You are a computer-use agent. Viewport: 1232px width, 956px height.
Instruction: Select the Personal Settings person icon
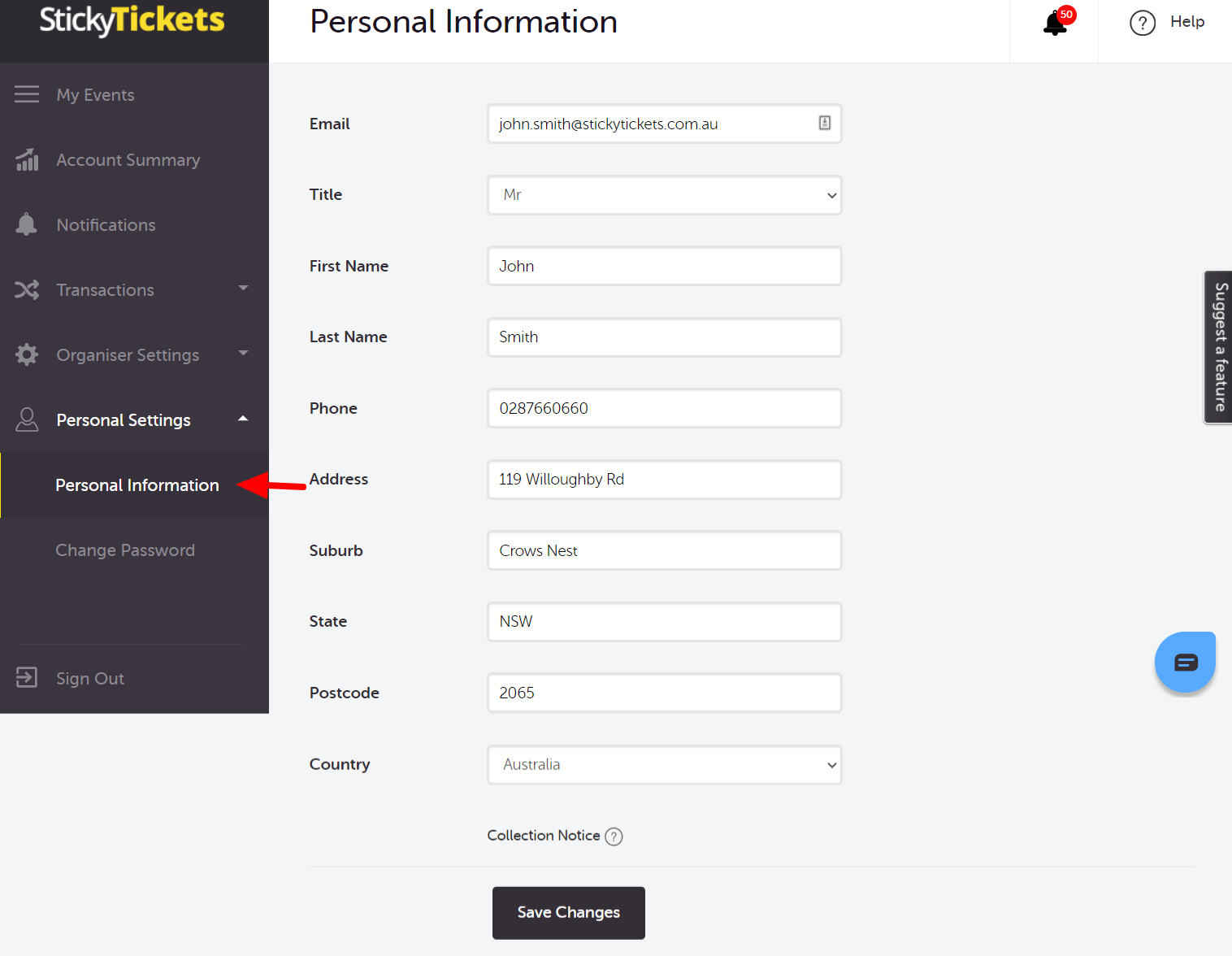click(27, 419)
